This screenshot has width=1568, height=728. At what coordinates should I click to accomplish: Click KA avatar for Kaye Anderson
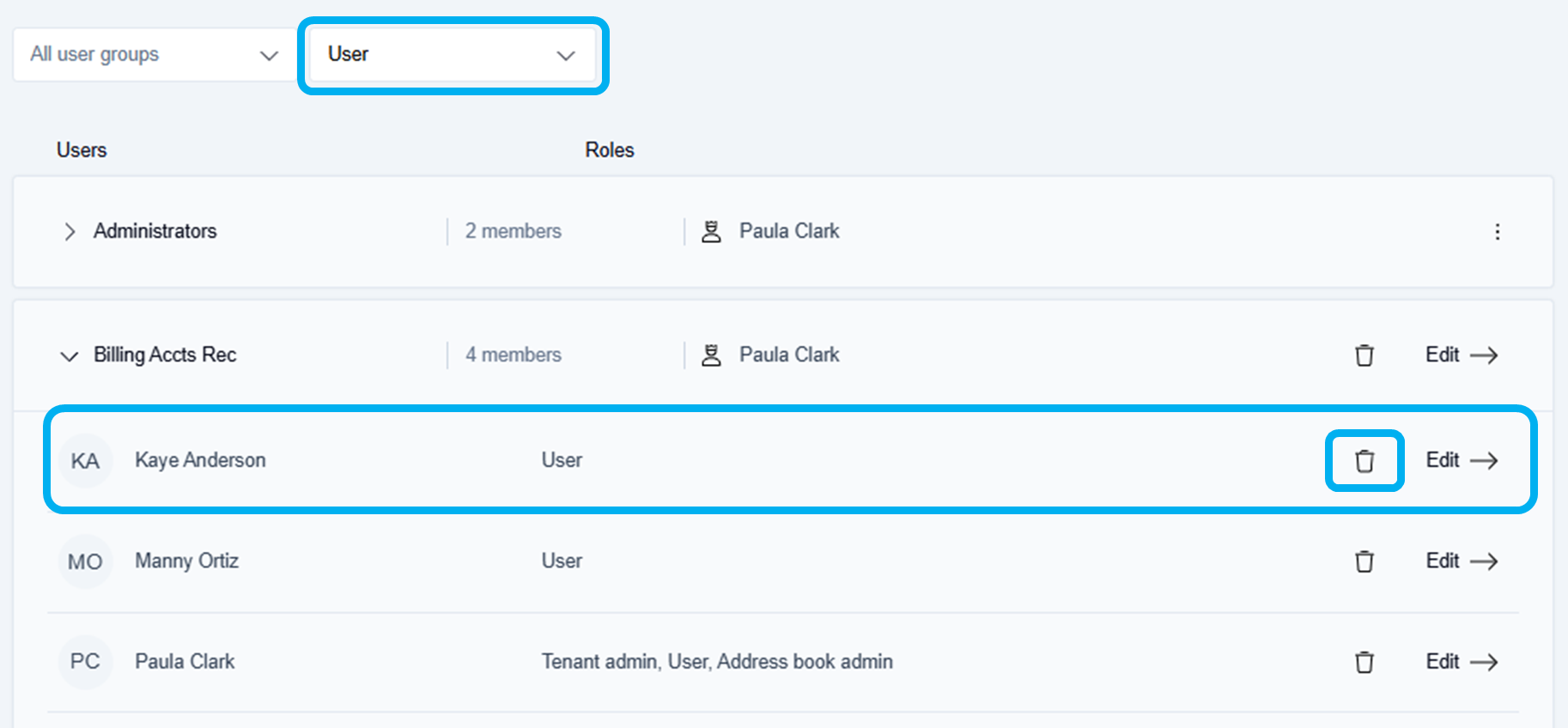(85, 461)
